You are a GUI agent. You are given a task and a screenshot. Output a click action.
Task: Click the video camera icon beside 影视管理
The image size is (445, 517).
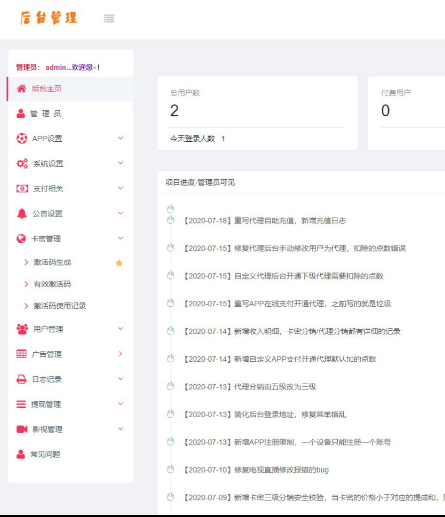coord(22,429)
